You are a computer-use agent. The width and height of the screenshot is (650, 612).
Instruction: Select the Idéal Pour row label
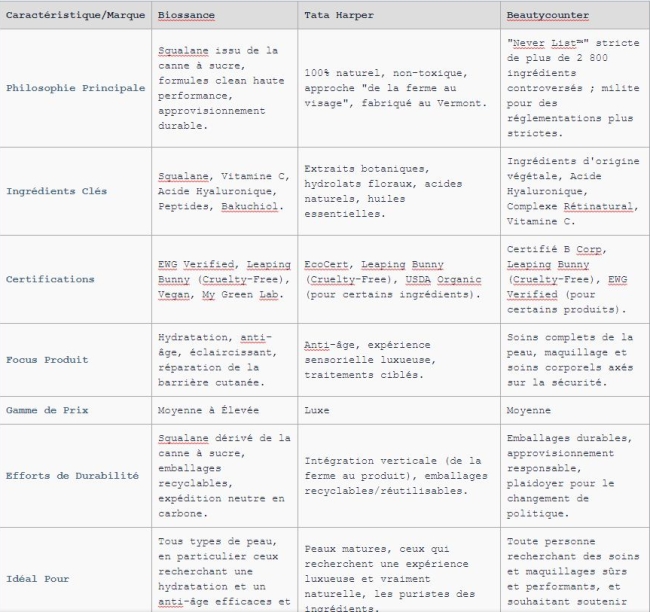coord(37,579)
